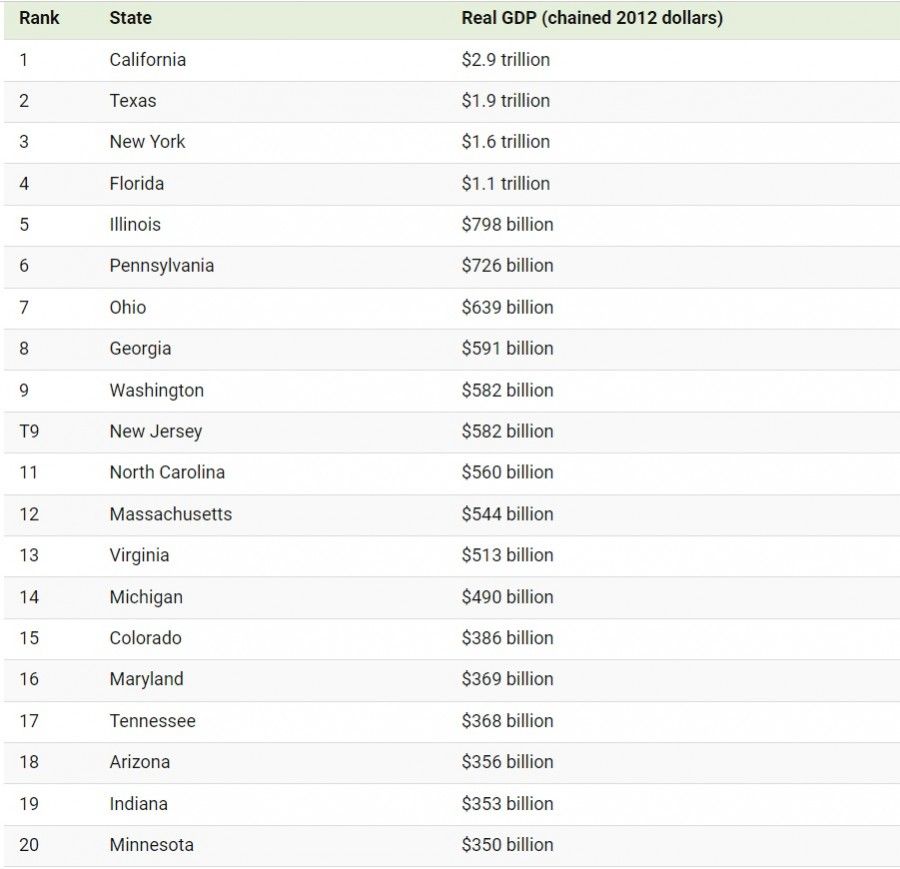Select the Washington state cell

click(x=157, y=390)
